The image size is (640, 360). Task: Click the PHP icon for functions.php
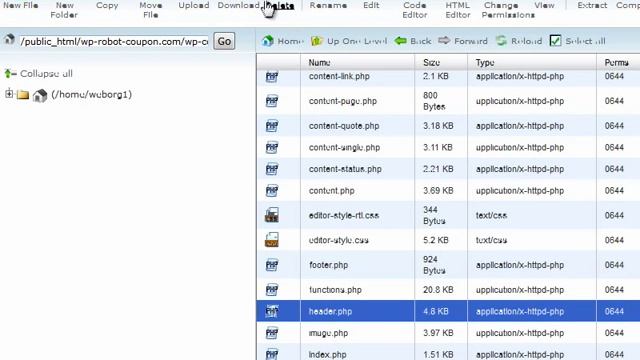[x=272, y=290]
